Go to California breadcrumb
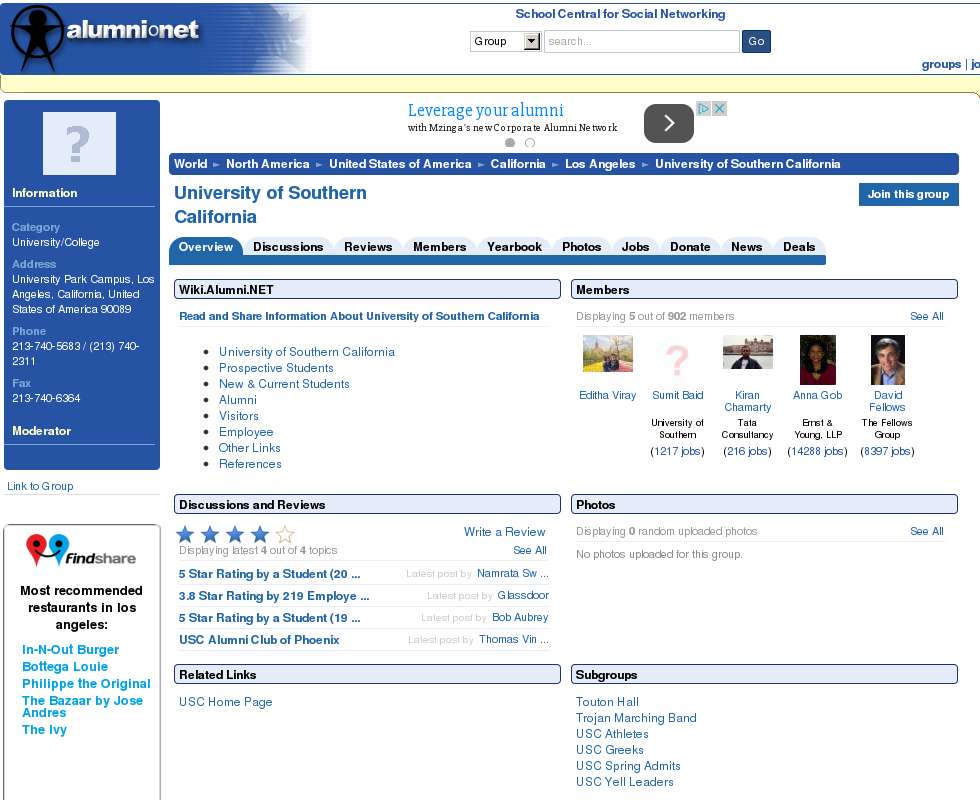This screenshot has height=800, width=980. click(x=518, y=164)
